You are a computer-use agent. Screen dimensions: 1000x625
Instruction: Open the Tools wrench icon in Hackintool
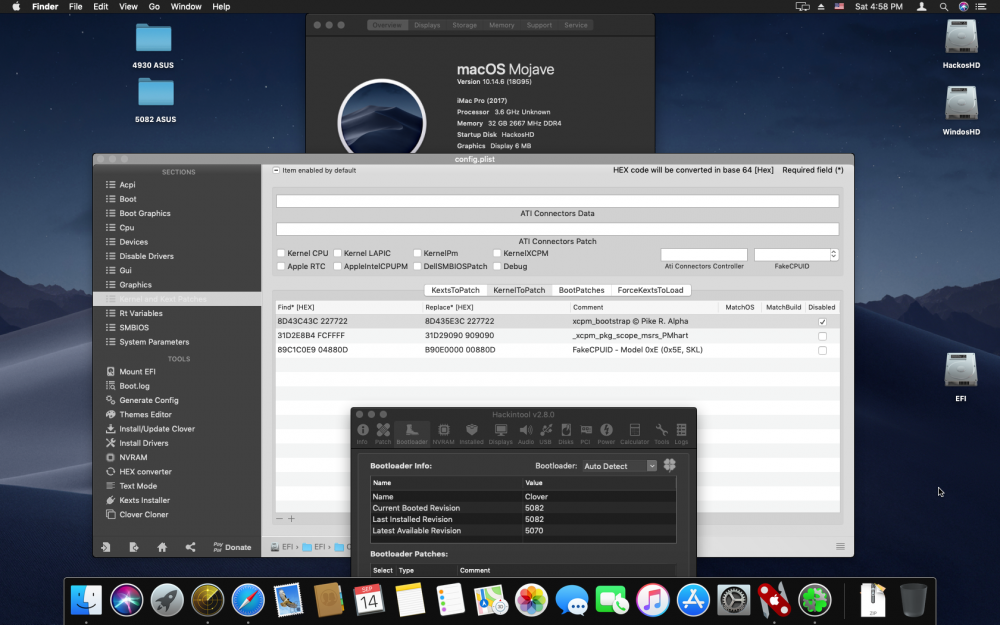click(x=661, y=433)
